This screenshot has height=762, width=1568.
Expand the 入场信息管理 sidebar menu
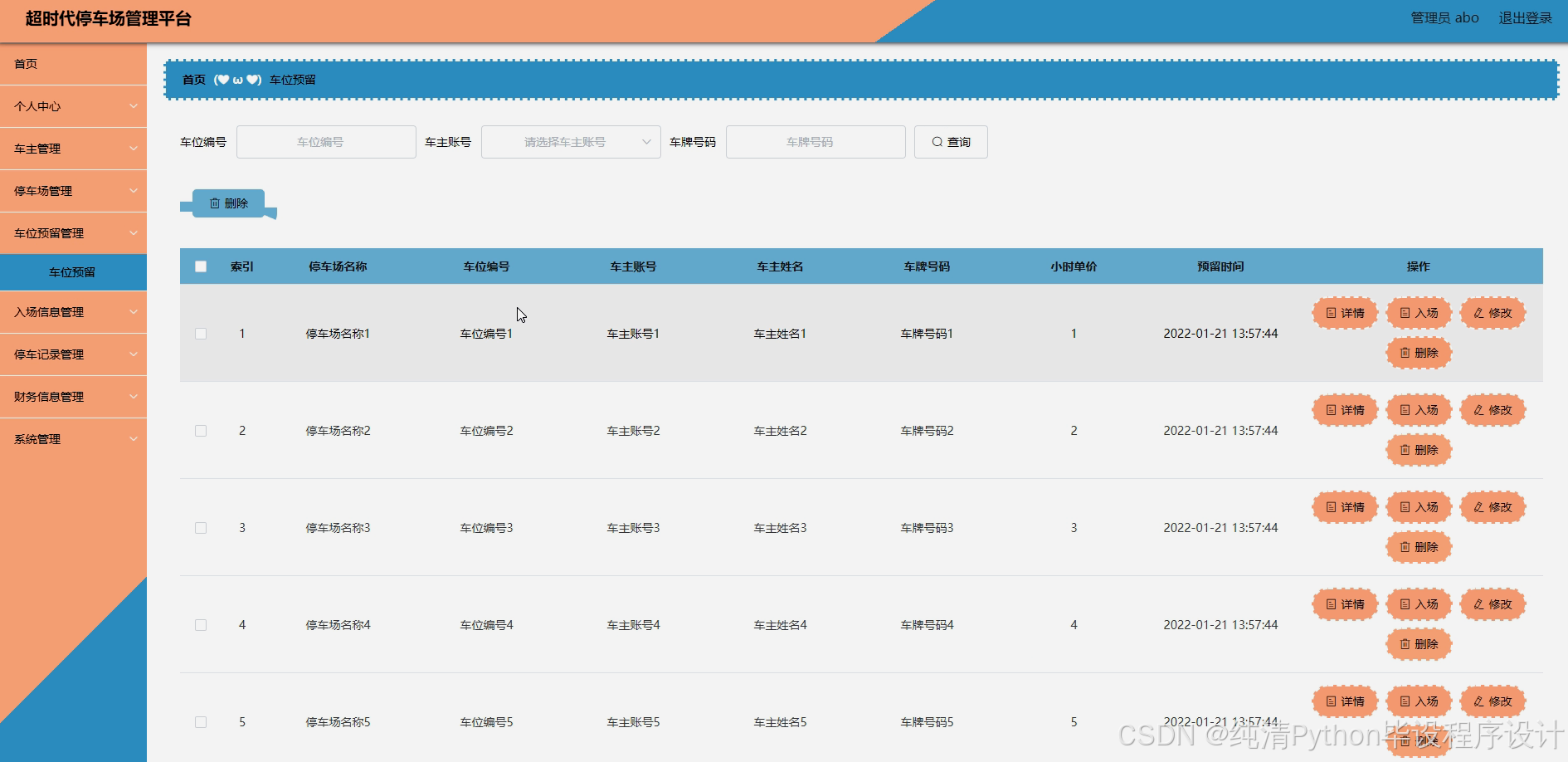pos(73,312)
